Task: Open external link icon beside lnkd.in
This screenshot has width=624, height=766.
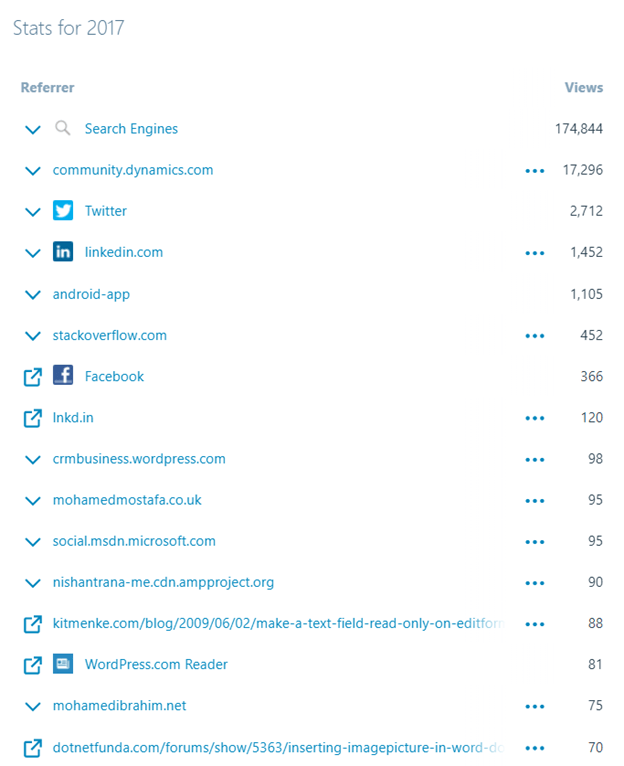Action: point(32,418)
